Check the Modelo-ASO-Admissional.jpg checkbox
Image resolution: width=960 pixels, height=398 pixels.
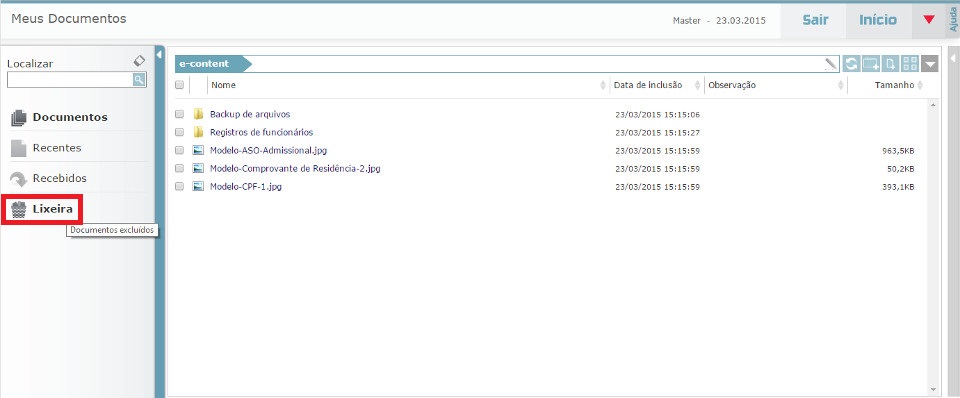pyautogui.click(x=179, y=150)
